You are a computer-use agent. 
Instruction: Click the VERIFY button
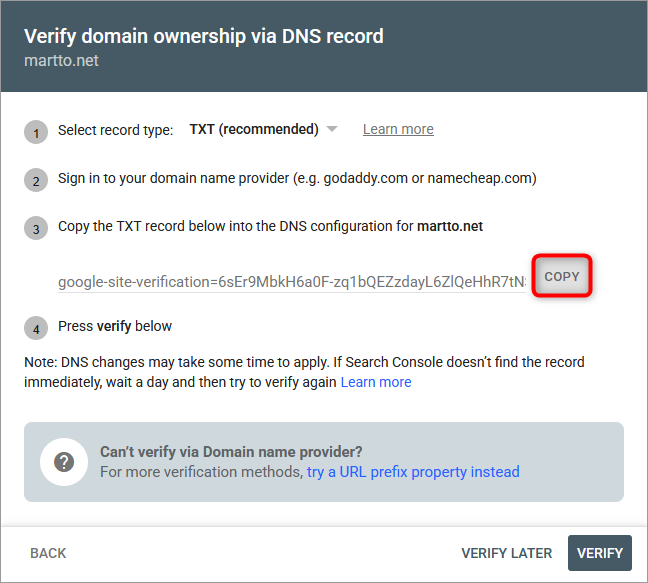pyautogui.click(x=600, y=553)
